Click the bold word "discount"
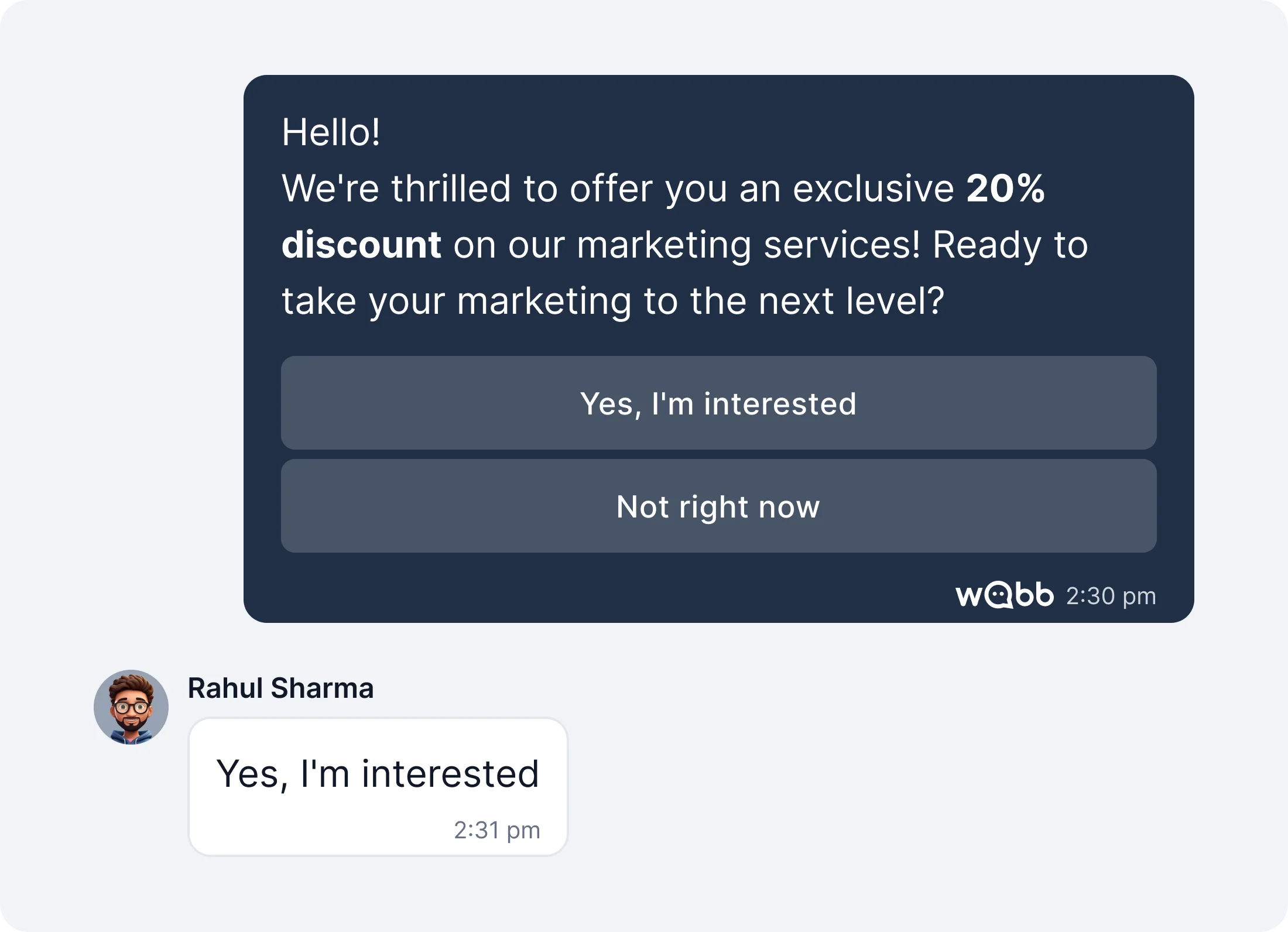 361,245
